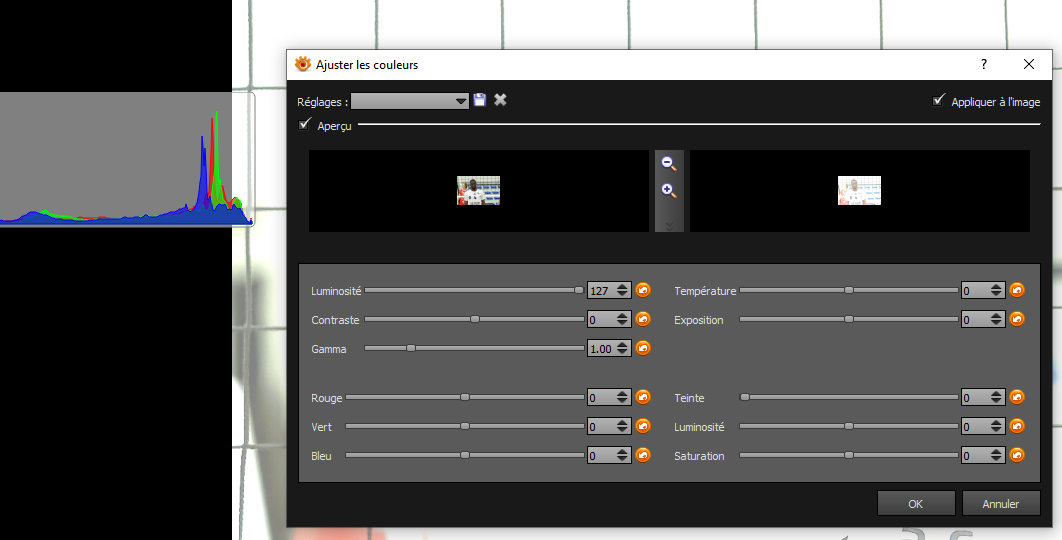The height and width of the screenshot is (540, 1062).
Task: Click the Rouge value stepper
Action: [x=609, y=398]
